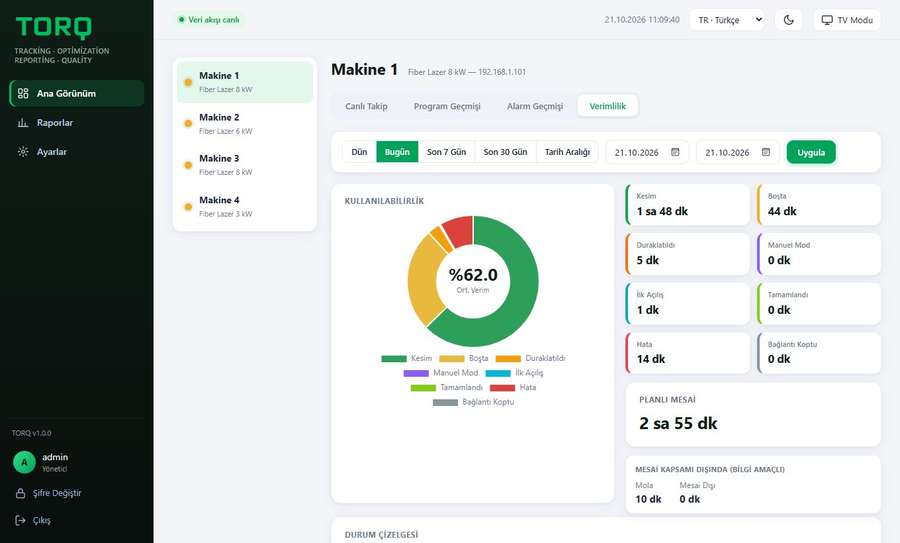The height and width of the screenshot is (543, 900).
Task: Switch to the Program Geçmişi tab
Action: point(447,106)
